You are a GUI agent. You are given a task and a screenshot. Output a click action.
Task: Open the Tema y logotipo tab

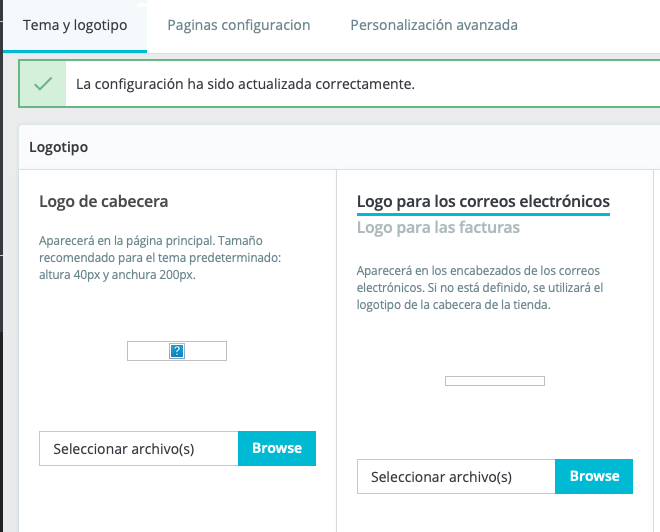point(75,25)
